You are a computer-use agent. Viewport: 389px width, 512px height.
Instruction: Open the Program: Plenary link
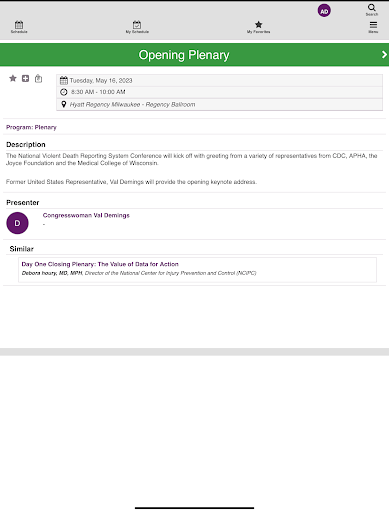click(31, 127)
